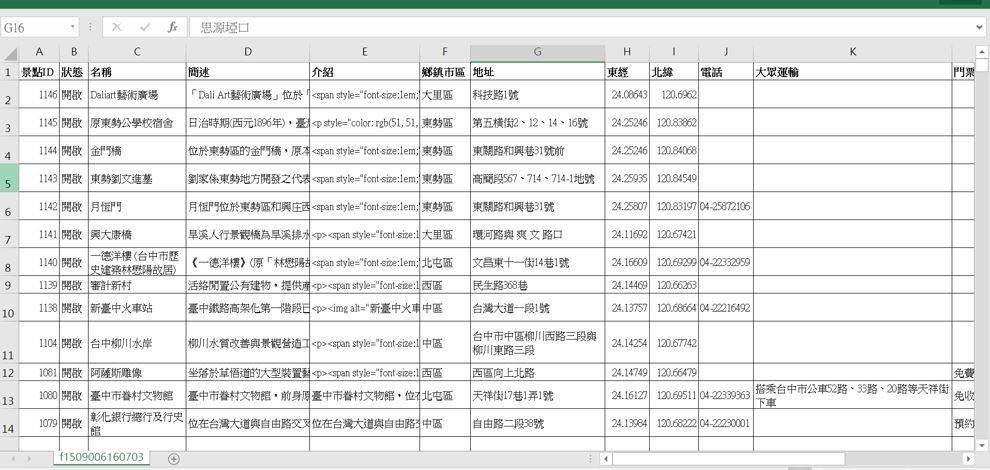
Task: Select row 1 header
Action: click(9, 71)
